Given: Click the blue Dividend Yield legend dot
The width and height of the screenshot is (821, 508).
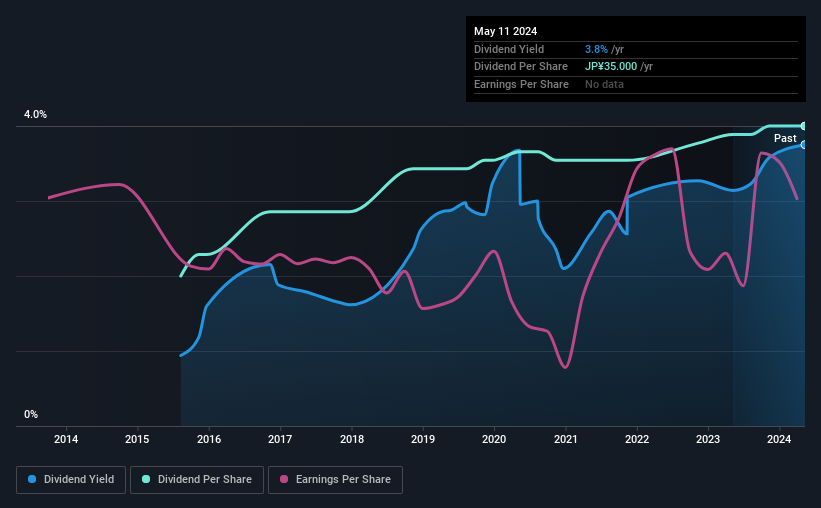Looking at the screenshot, I should (32, 479).
